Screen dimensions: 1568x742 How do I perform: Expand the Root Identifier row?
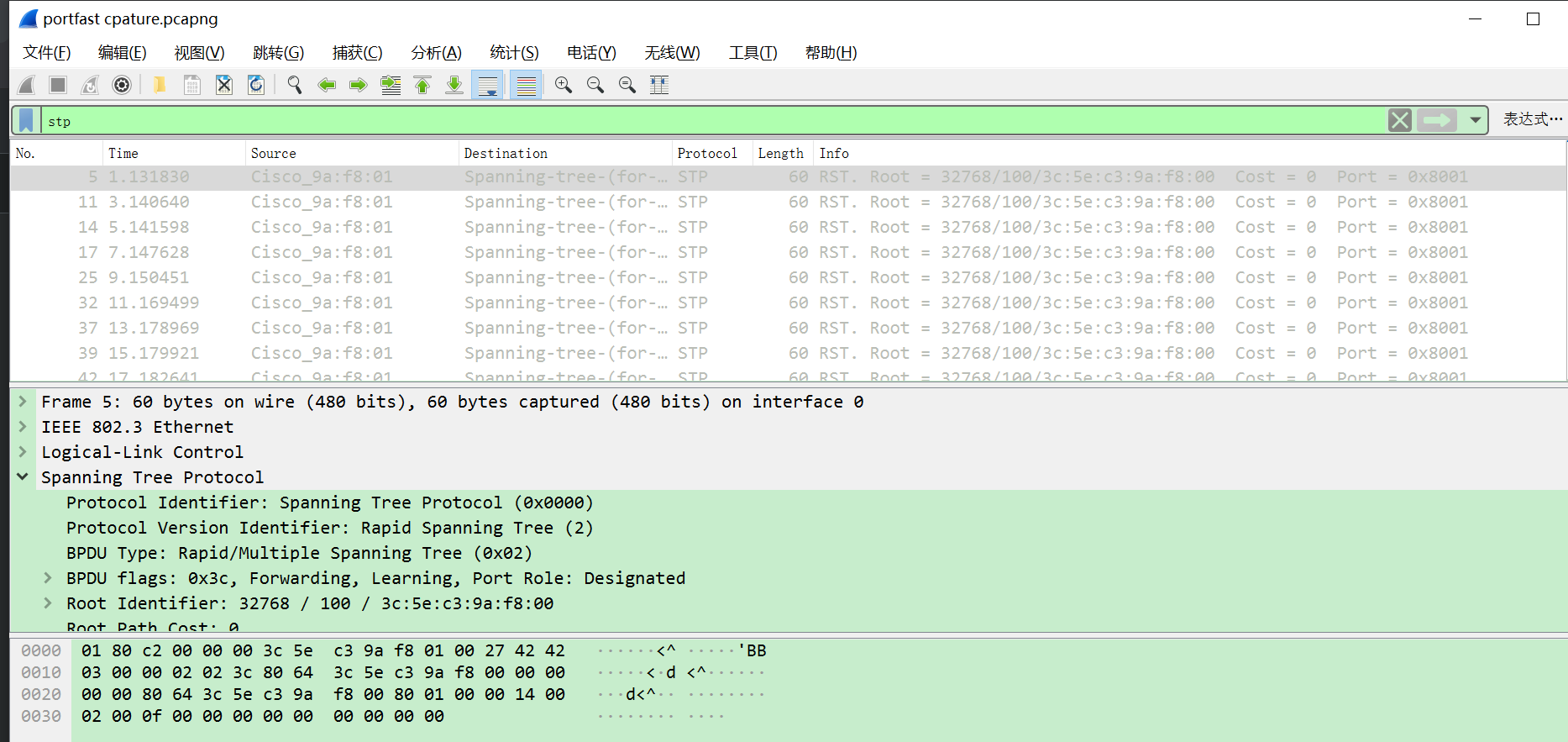pyautogui.click(x=48, y=603)
